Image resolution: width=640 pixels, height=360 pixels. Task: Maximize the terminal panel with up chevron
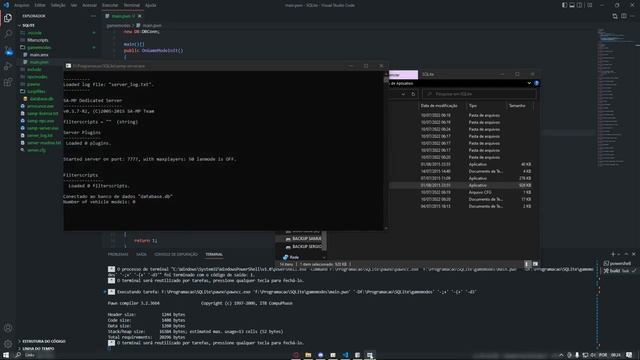point(627,254)
